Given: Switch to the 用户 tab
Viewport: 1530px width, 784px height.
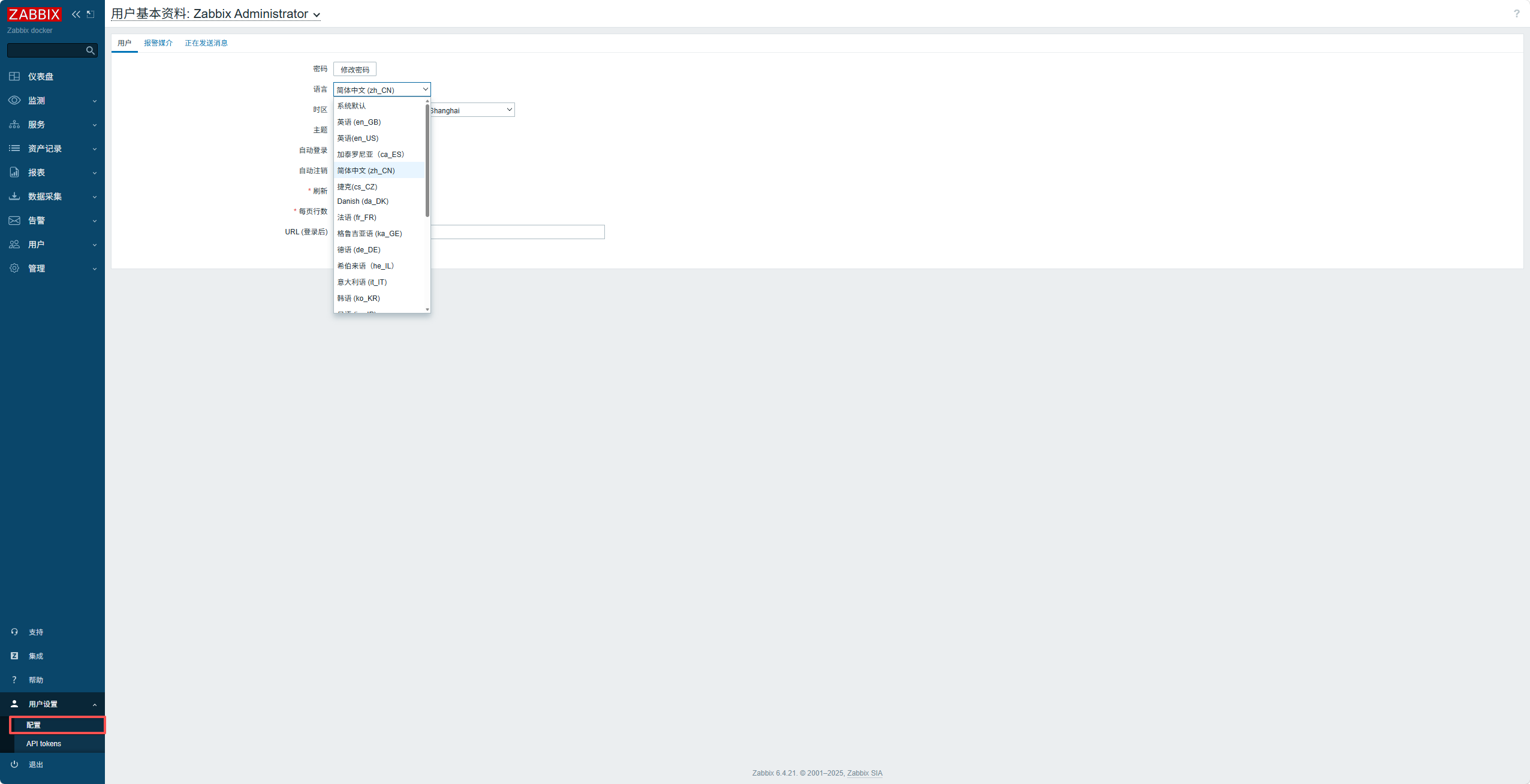Looking at the screenshot, I should [x=124, y=43].
